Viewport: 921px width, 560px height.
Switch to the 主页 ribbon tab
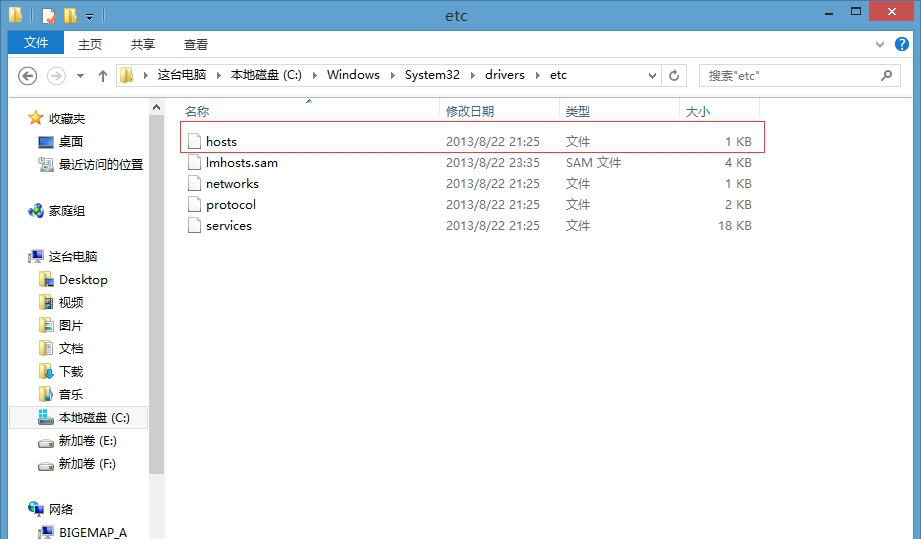click(x=90, y=44)
